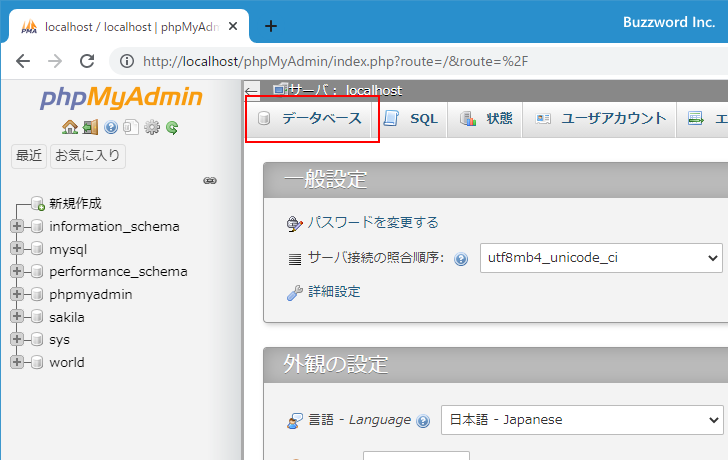
Task: Open the 日本語 - Japanese language dropdown
Action: 582,420
